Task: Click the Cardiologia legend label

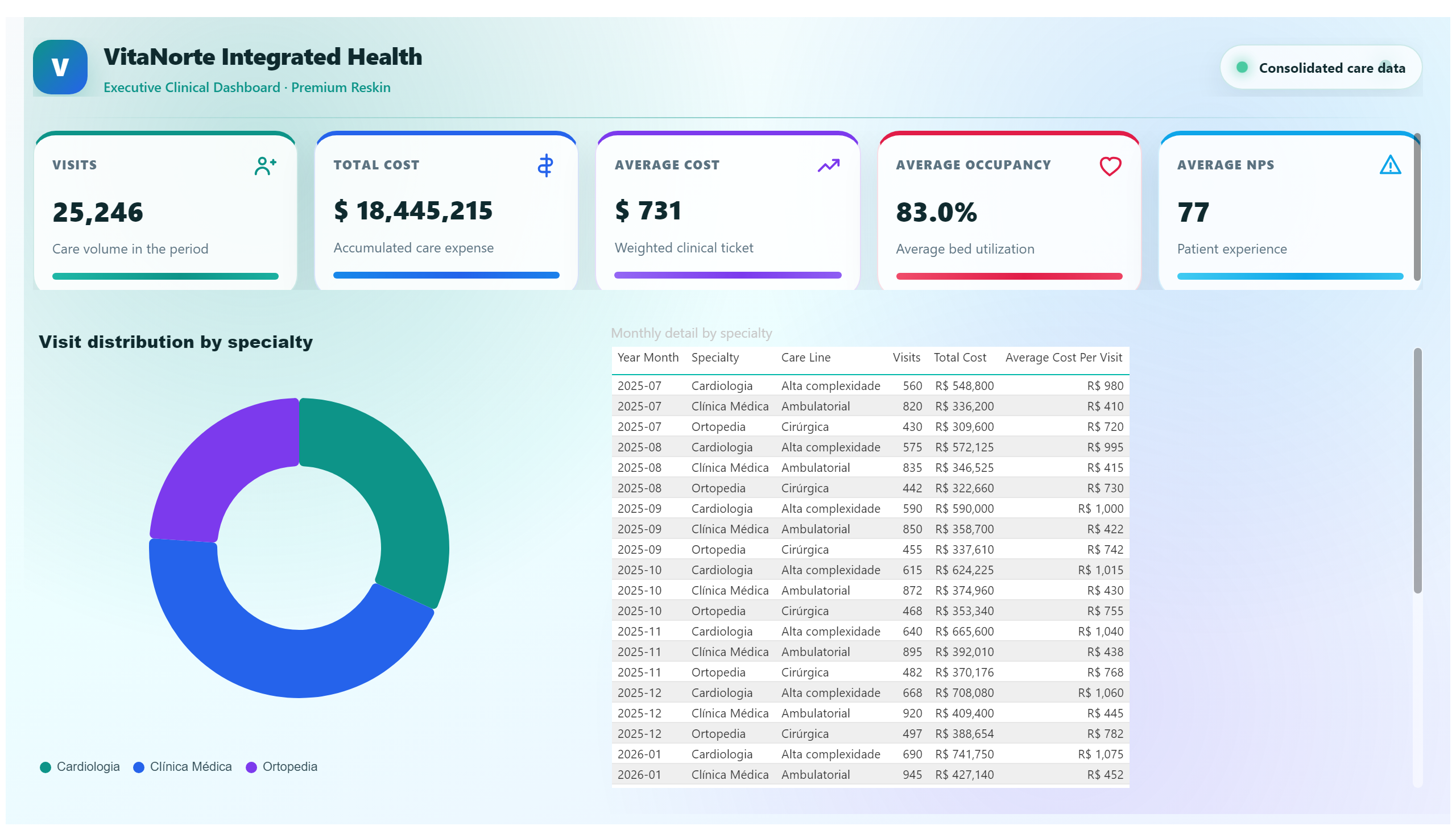Action: pyautogui.click(x=88, y=767)
